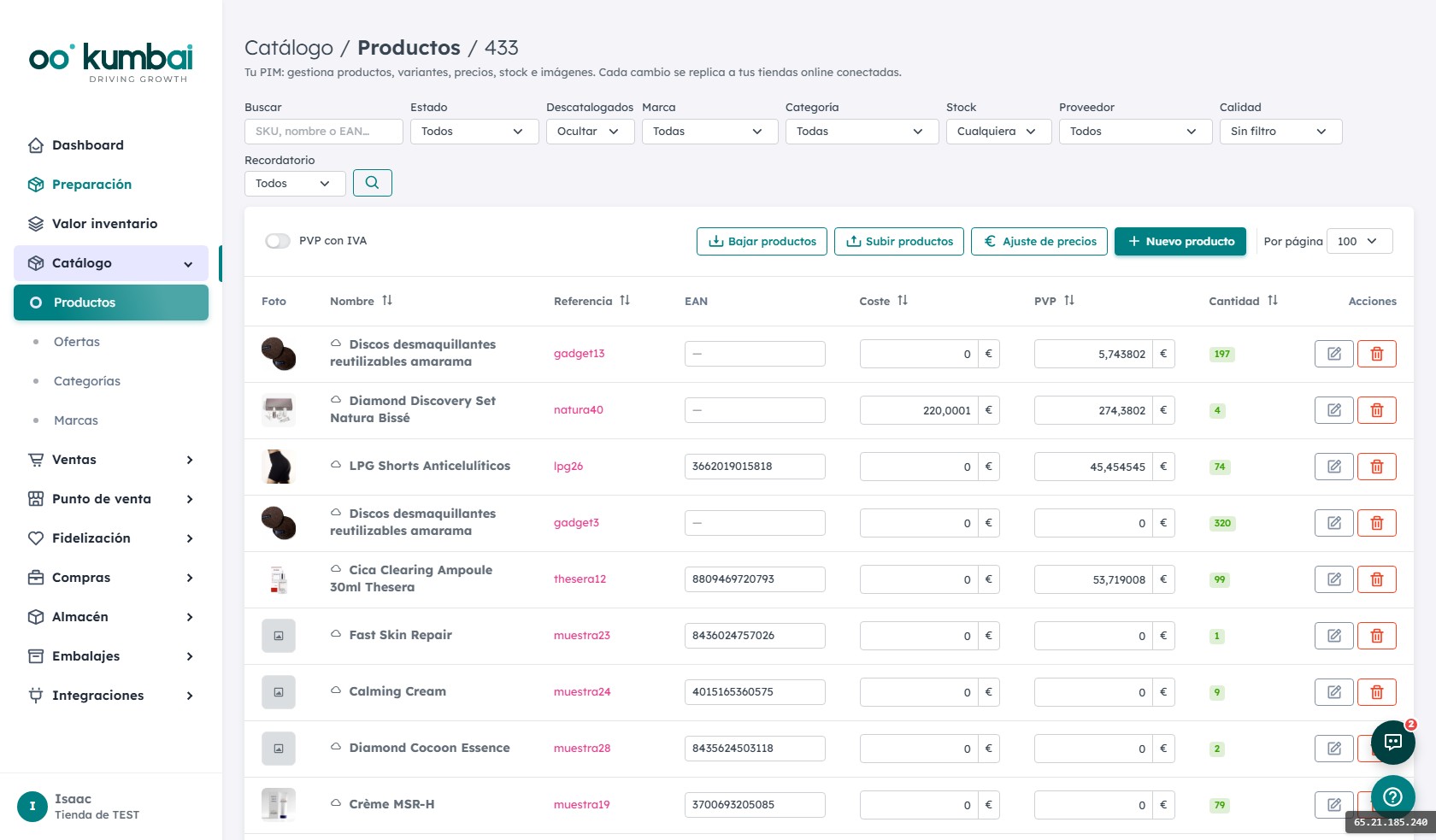Open the gadget13 reference link
Image resolution: width=1436 pixels, height=840 pixels.
[x=579, y=354]
